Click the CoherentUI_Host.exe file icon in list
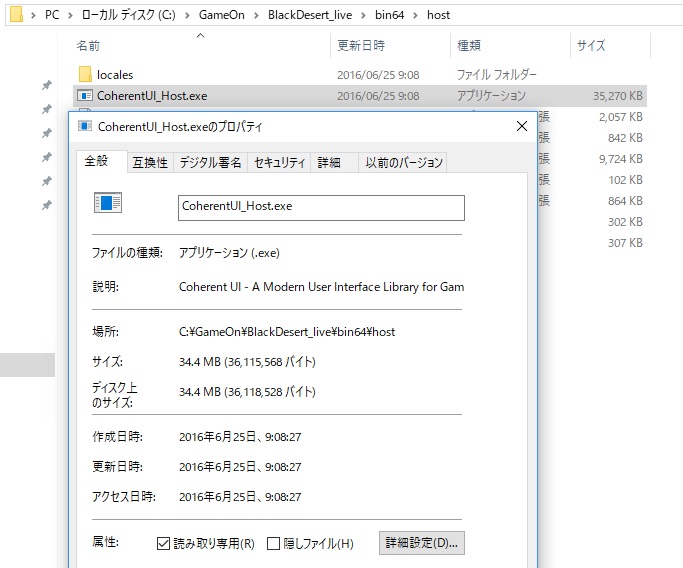This screenshot has width=683, height=568. pyautogui.click(x=85, y=95)
